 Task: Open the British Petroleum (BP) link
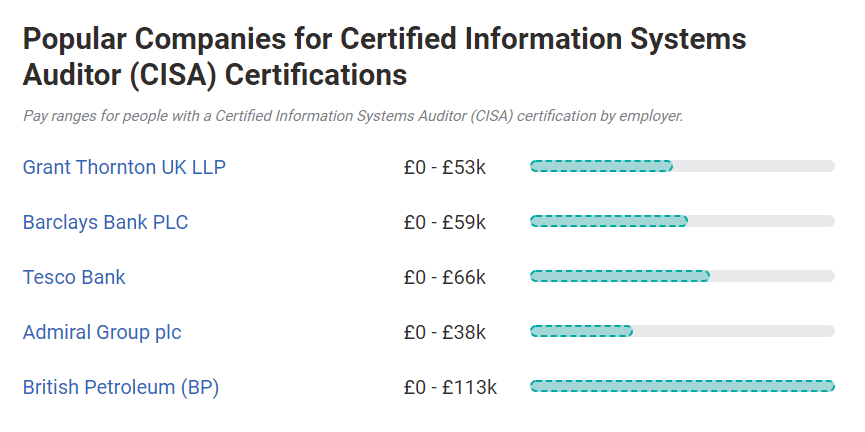121,387
